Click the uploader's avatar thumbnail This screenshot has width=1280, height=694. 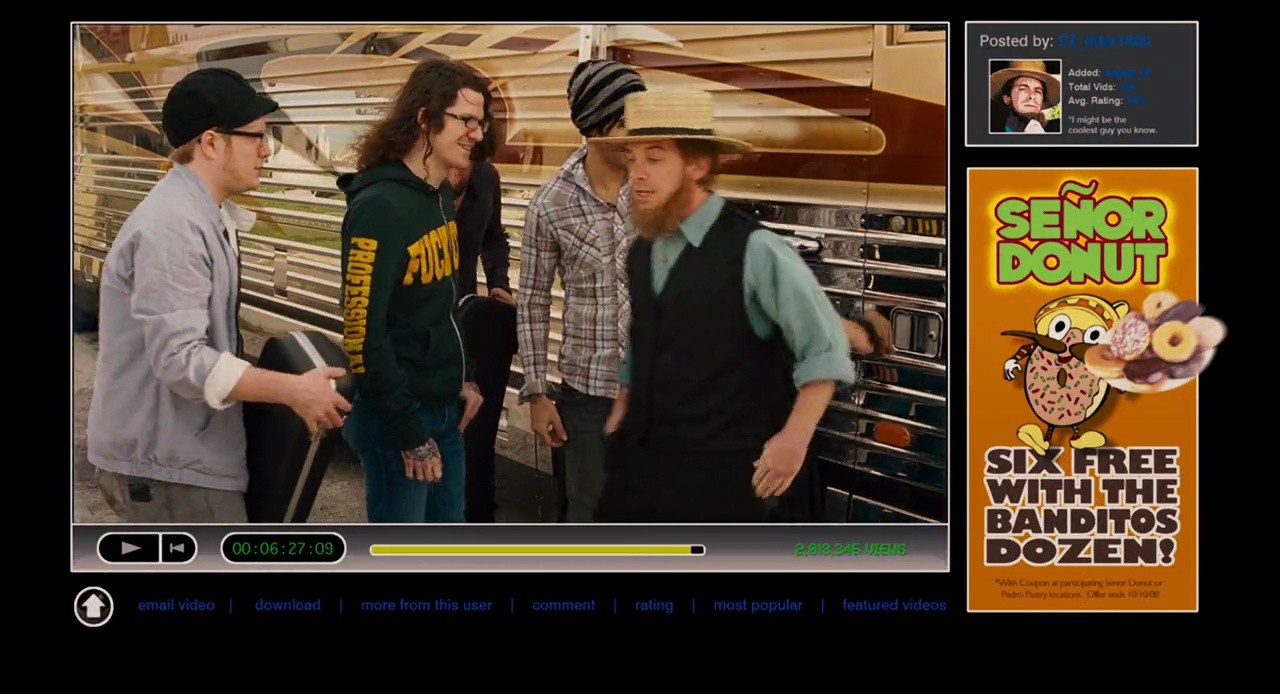point(1025,96)
